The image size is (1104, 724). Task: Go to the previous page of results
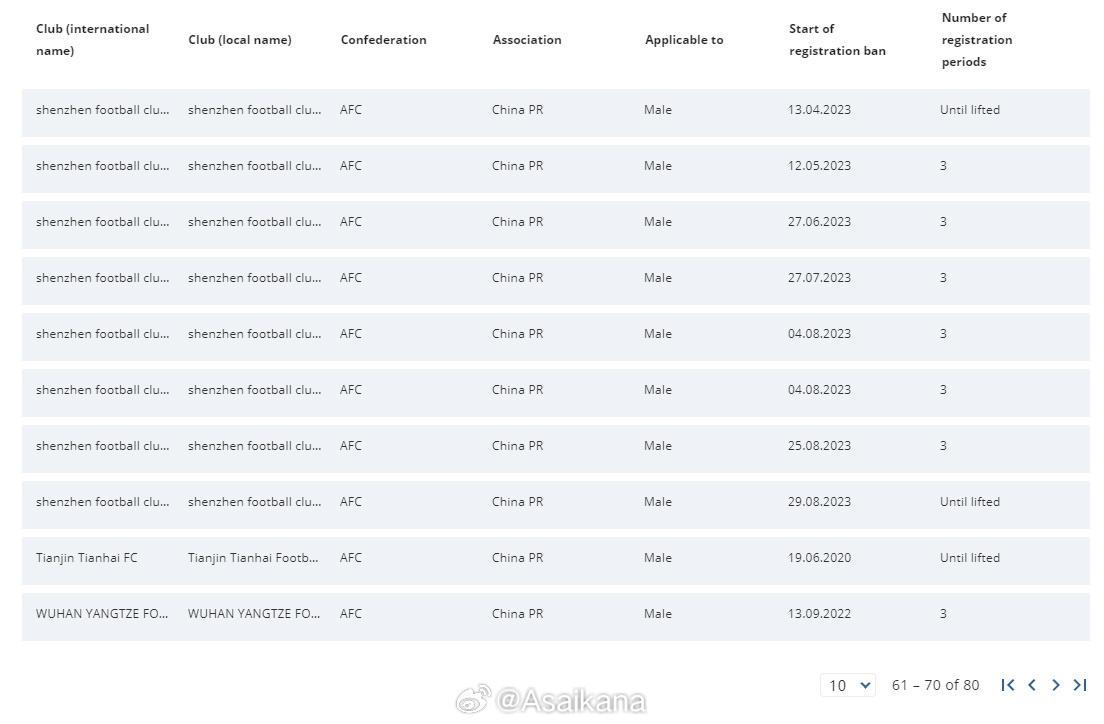coord(1031,685)
